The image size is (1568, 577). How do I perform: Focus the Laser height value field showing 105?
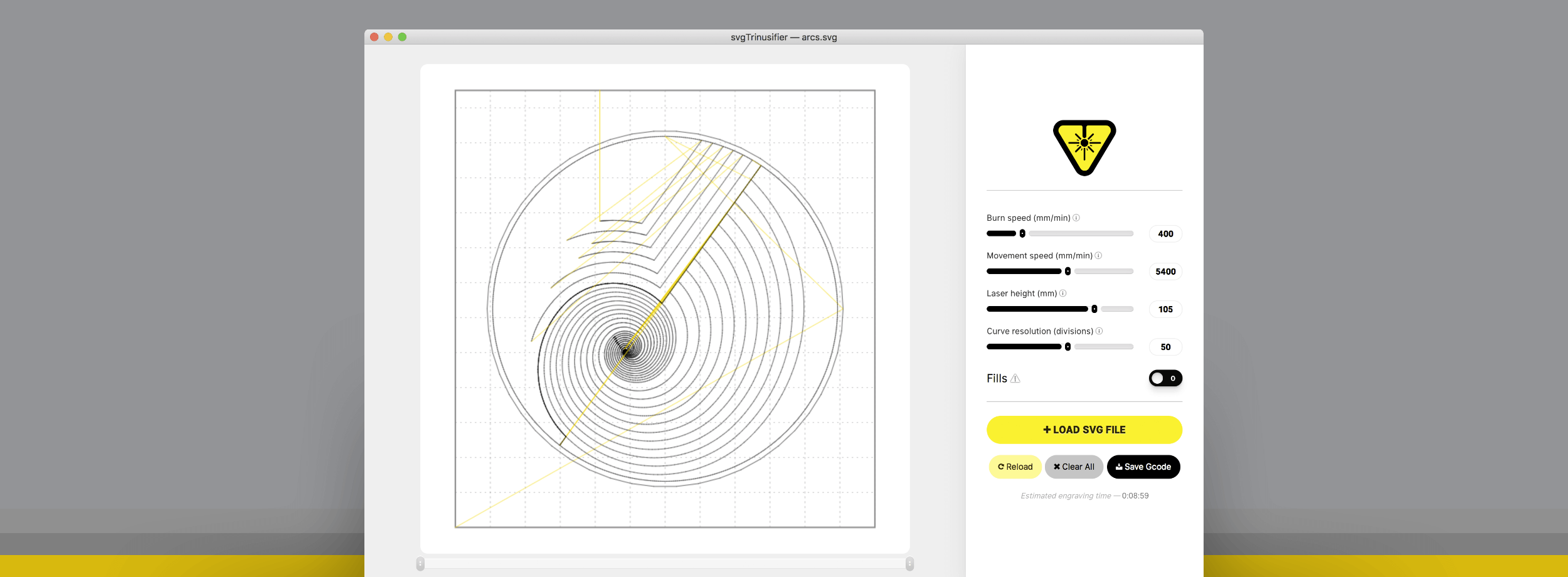coord(1165,309)
